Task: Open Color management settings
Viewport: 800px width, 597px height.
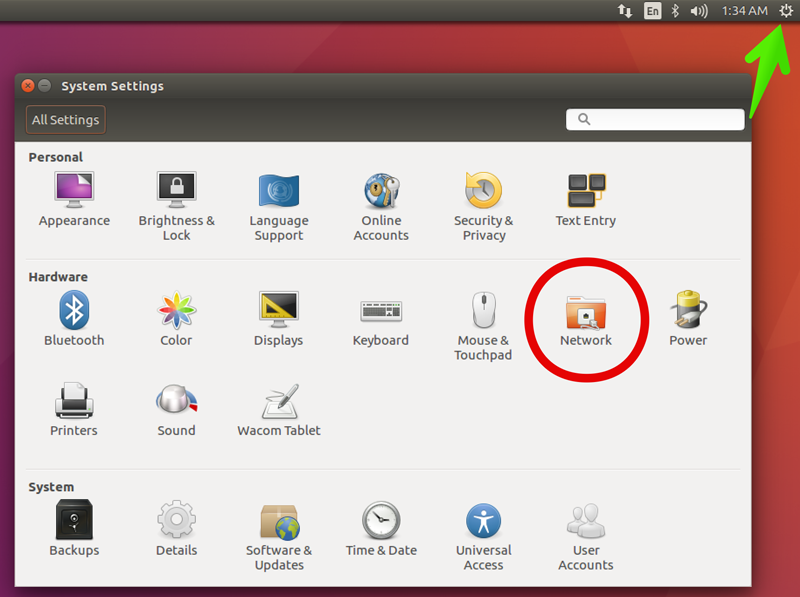Action: pyautogui.click(x=177, y=319)
